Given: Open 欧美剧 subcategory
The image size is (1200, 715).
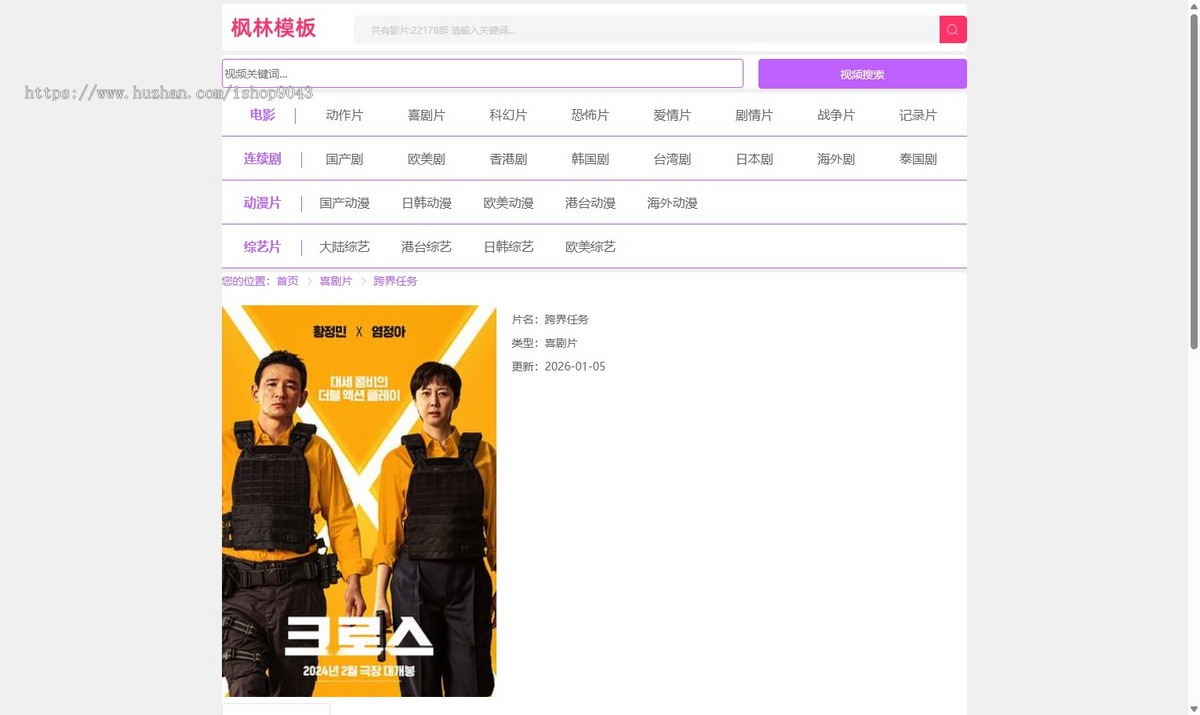Looking at the screenshot, I should pos(426,159).
